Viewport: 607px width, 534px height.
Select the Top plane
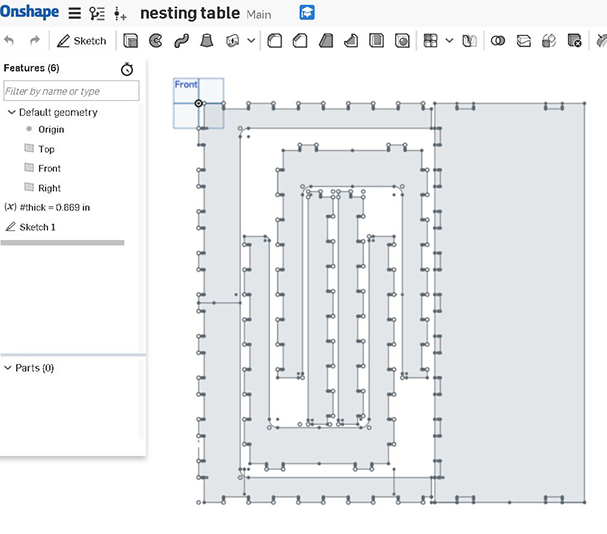[x=46, y=149]
